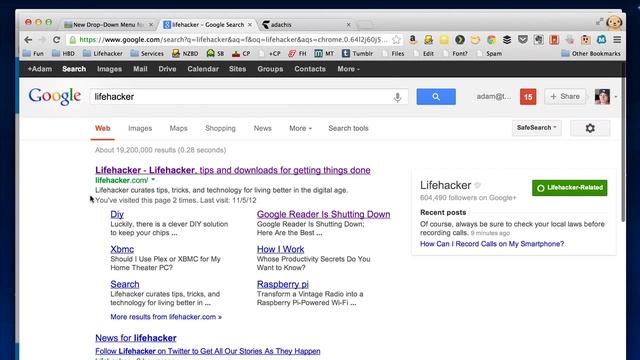Expand the More menu in the black bar
The width and height of the screenshot is (640, 360).
coord(348,69)
